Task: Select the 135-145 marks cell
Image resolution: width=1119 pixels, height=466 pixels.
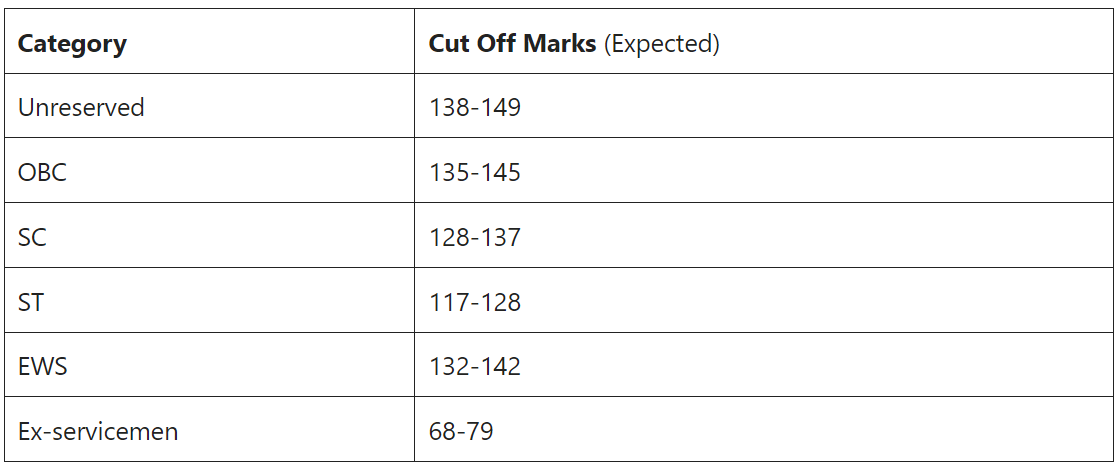Action: (764, 171)
